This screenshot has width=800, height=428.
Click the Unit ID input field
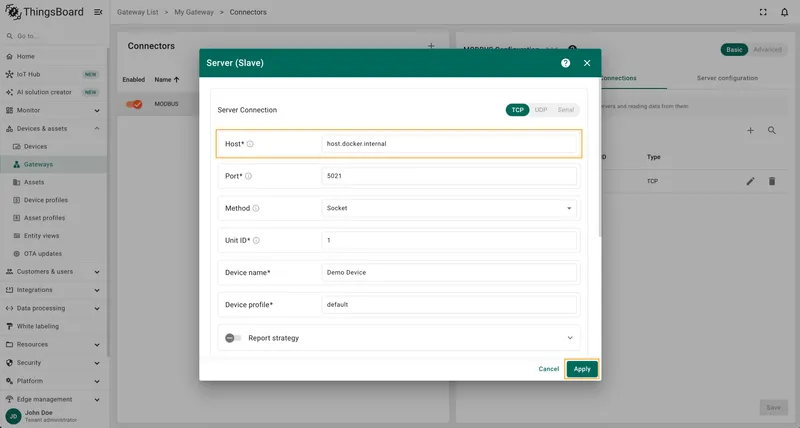pos(449,240)
